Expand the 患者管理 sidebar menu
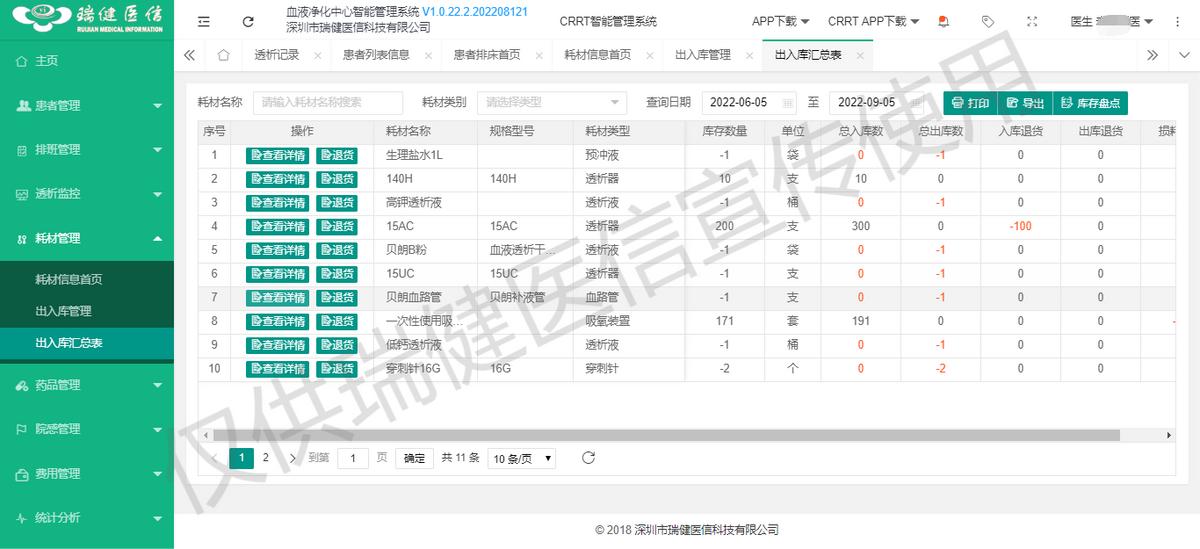This screenshot has height=549, width=1200. (x=87, y=105)
